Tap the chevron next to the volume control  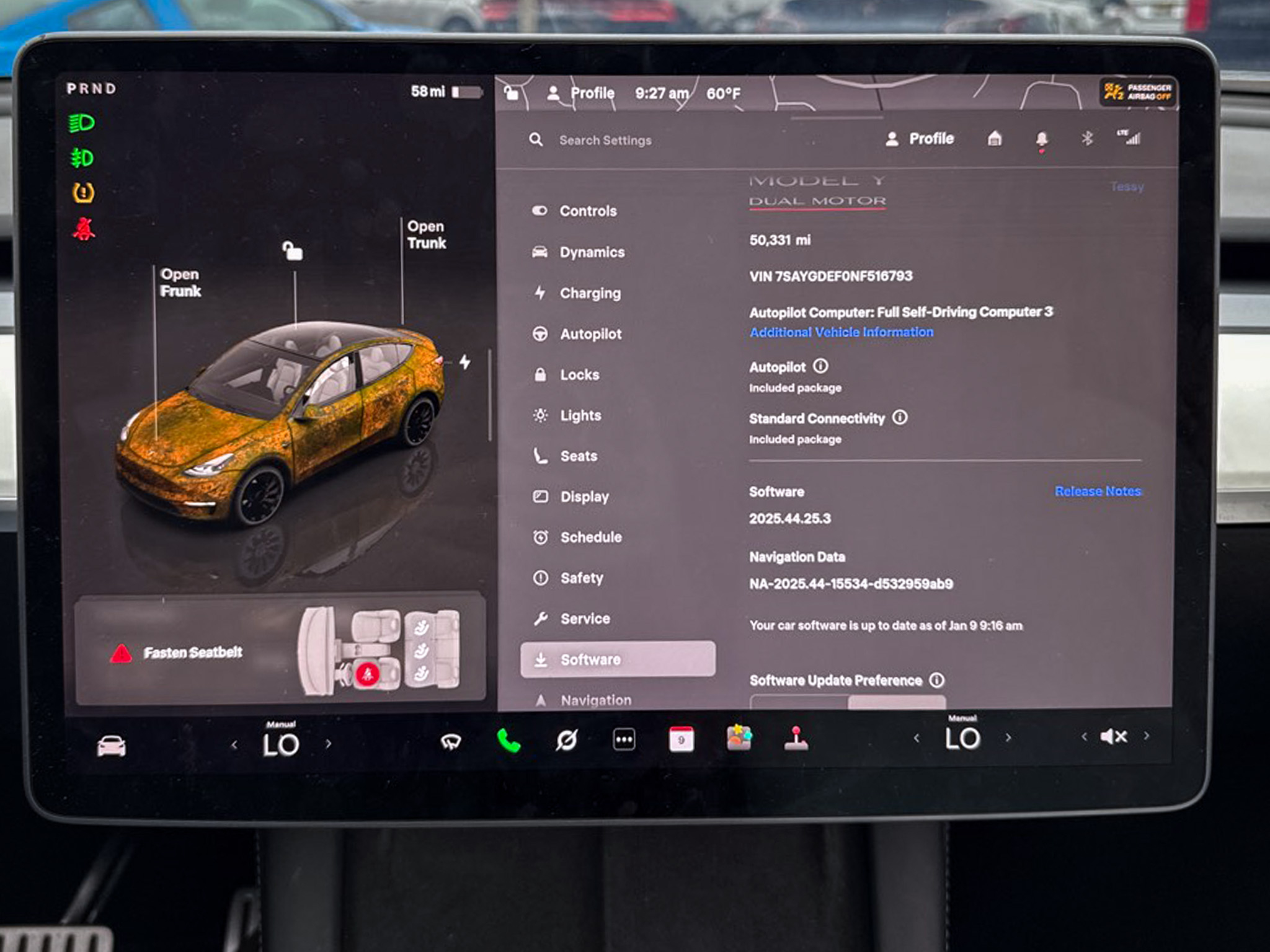[1146, 738]
